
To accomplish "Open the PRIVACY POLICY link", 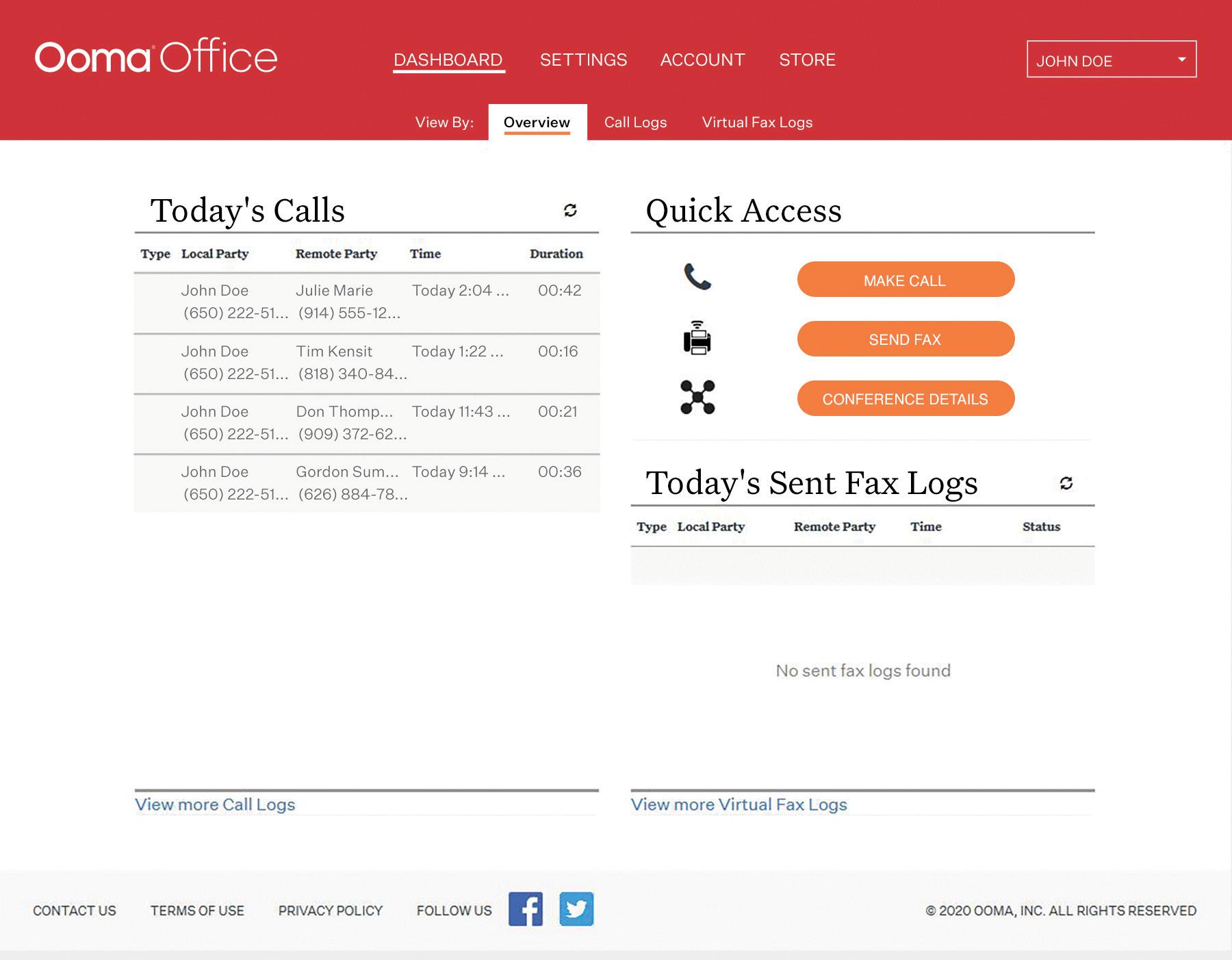I will (331, 911).
